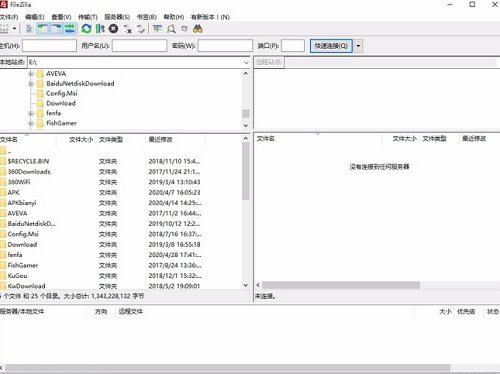Click the local file list scroll down arrow
This screenshot has width=500, height=374.
point(246,285)
